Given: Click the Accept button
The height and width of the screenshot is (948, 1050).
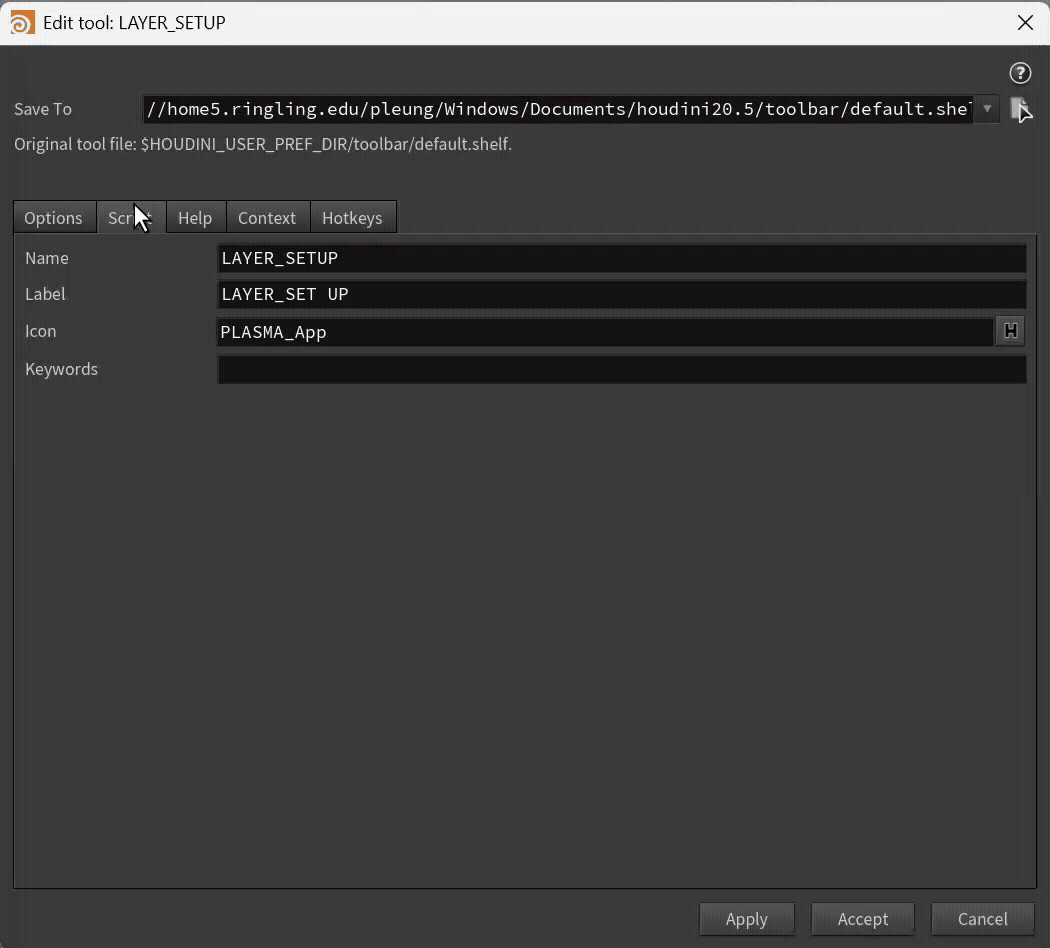Looking at the screenshot, I should coord(862,919).
